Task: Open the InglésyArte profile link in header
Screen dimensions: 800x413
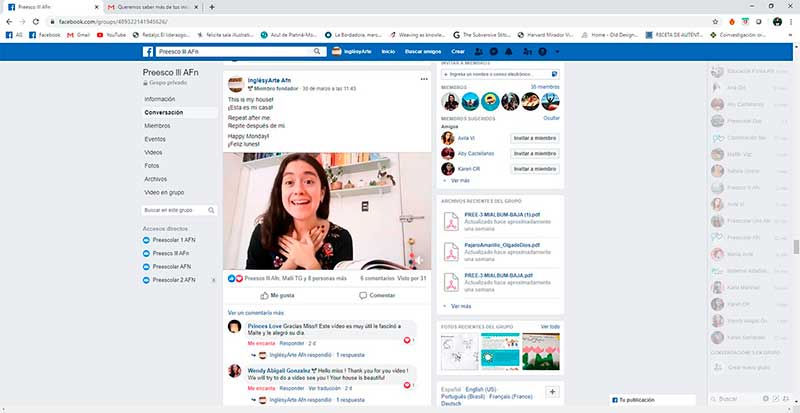Action: (x=352, y=52)
